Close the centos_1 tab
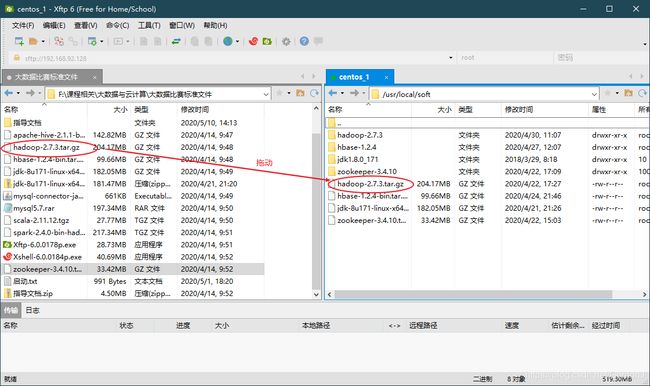 (386, 77)
